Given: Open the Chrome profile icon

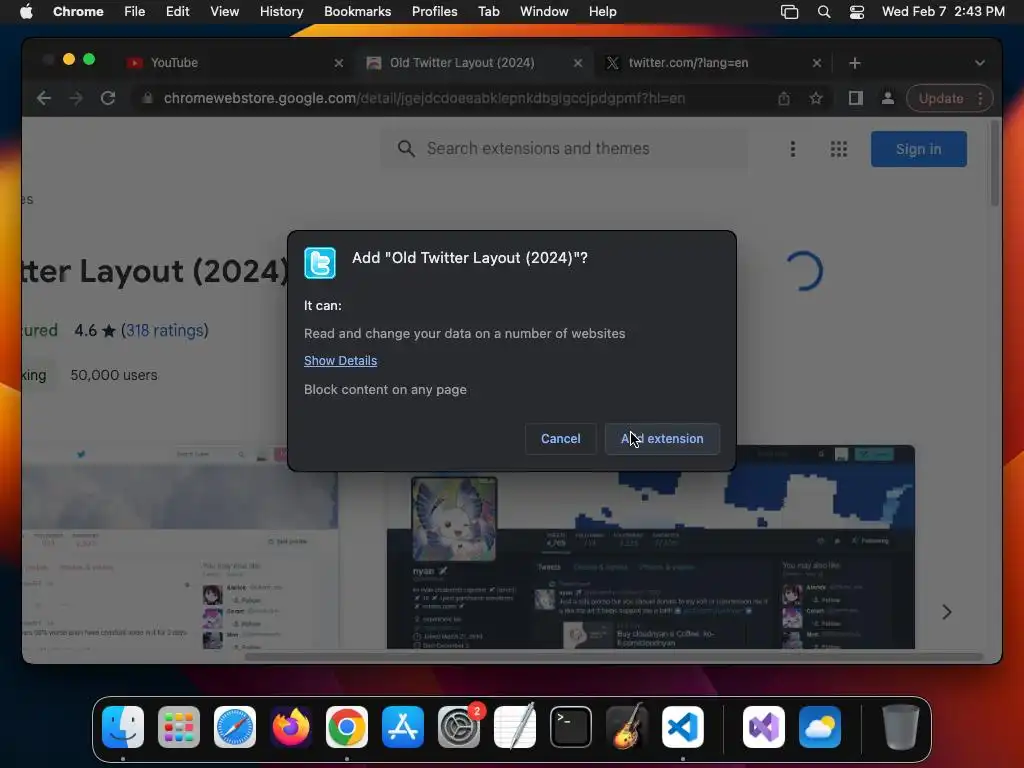Looking at the screenshot, I should click(888, 99).
